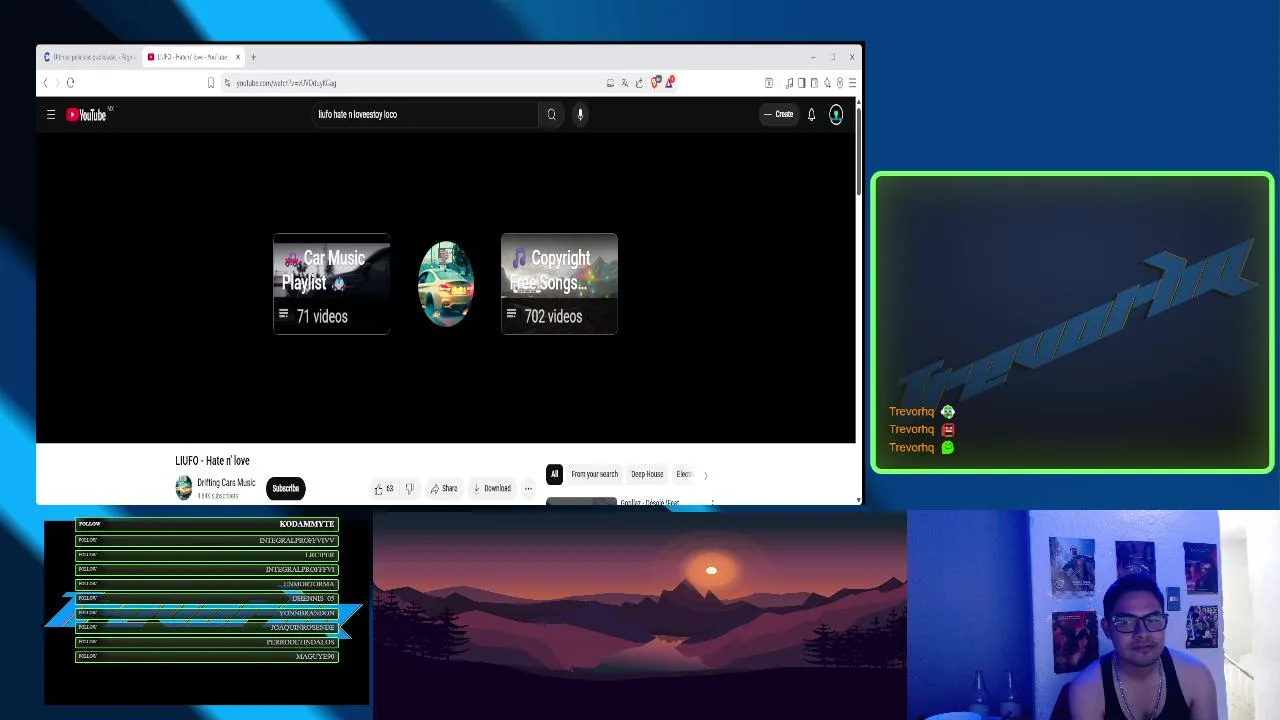Image resolution: width=1280 pixels, height=720 pixels.
Task: Switch to the first browser tab
Action: pyautogui.click(x=89, y=57)
